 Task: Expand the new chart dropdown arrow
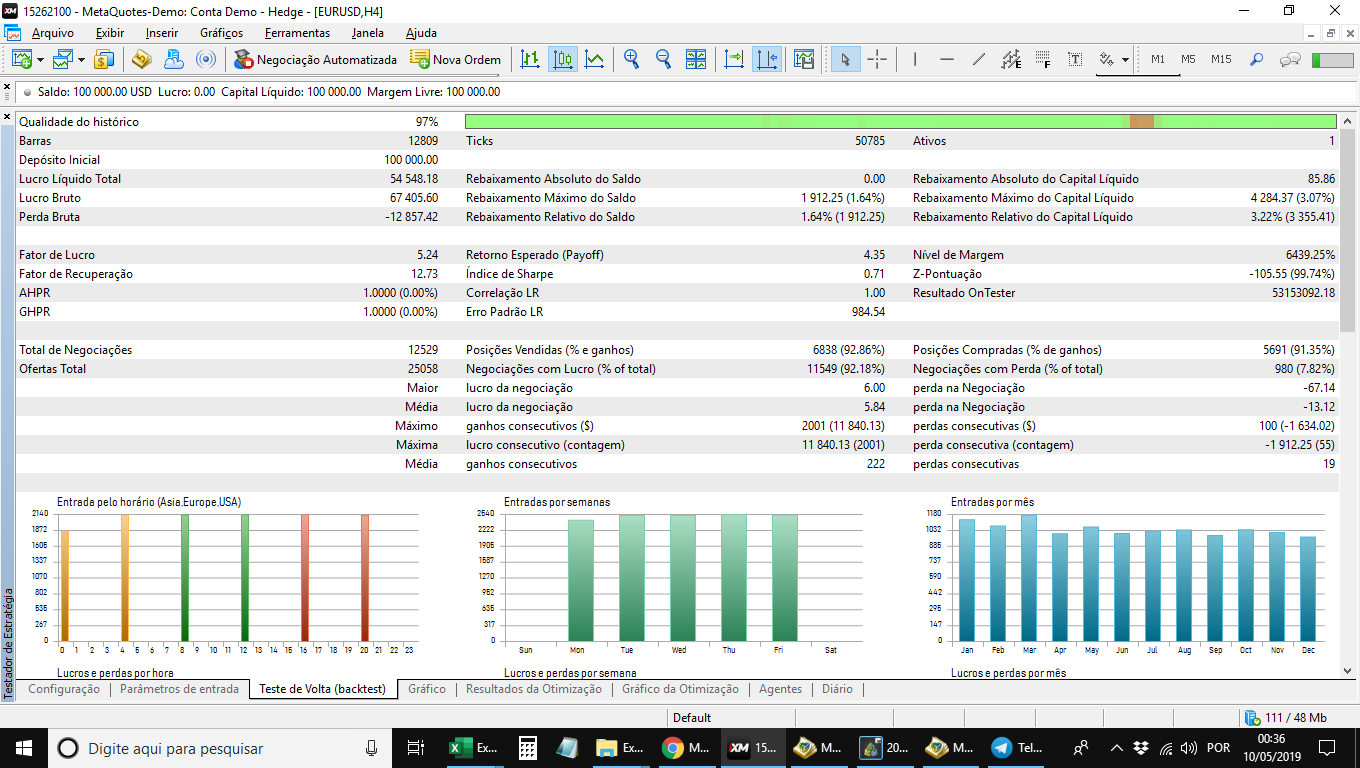click(x=40, y=60)
